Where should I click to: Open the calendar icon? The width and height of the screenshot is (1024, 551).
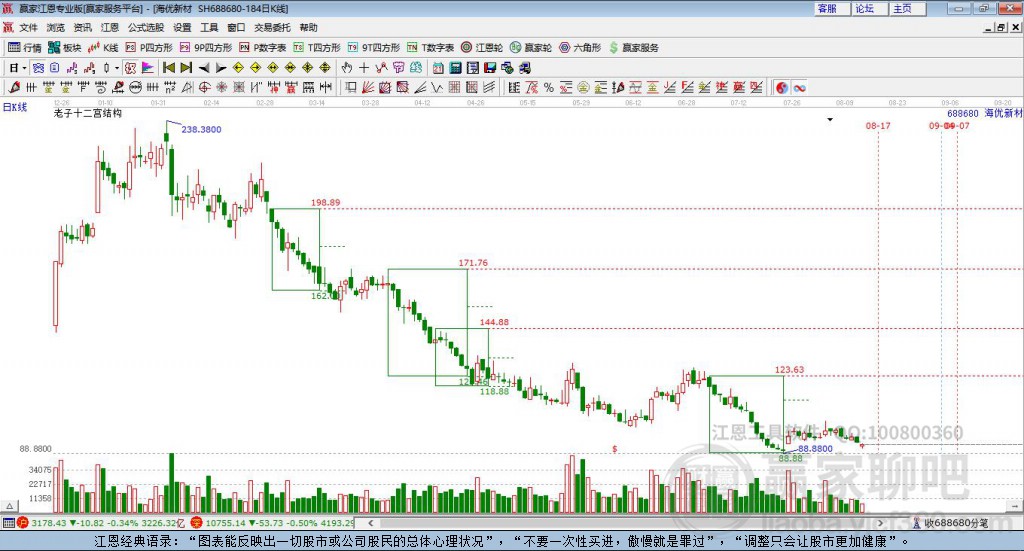click(438, 68)
